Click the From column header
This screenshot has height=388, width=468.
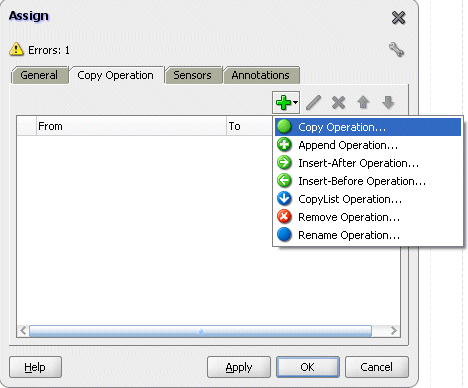click(x=131, y=126)
